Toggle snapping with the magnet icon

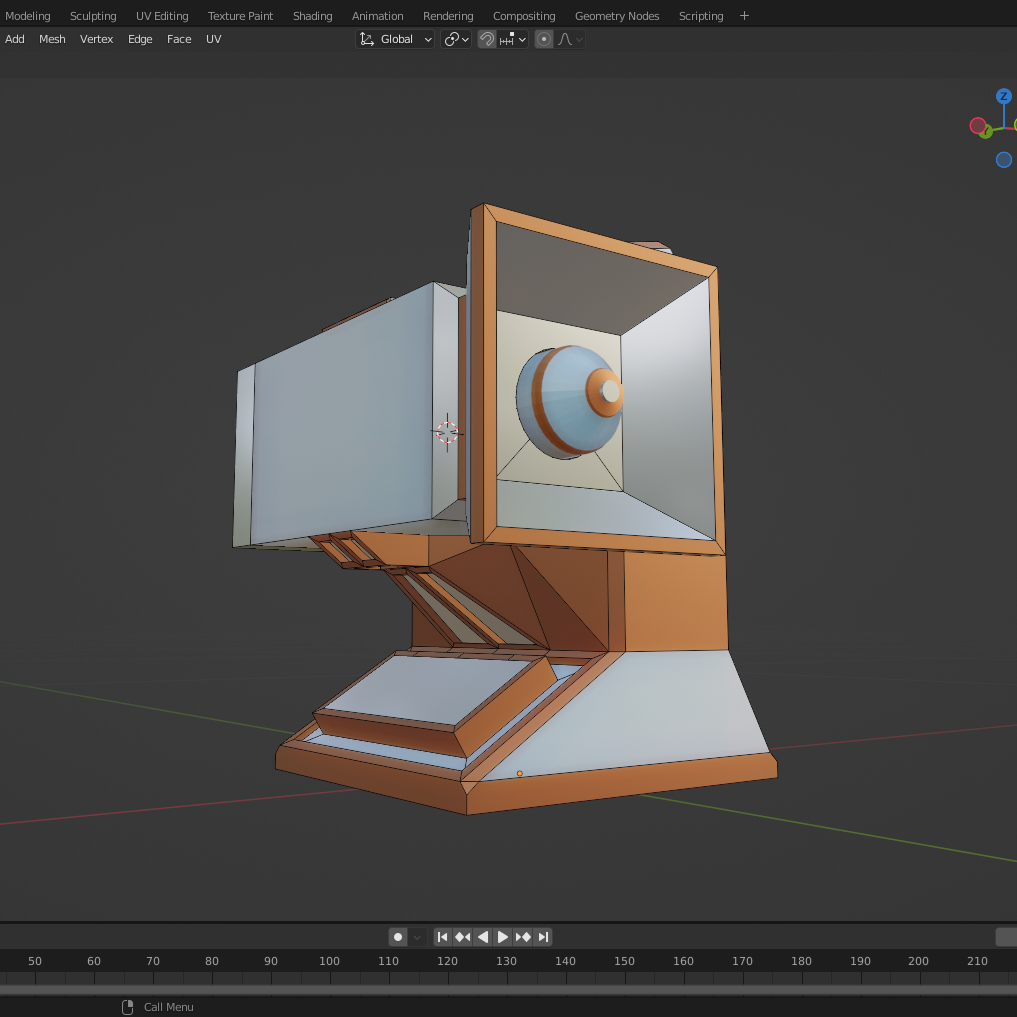point(487,39)
